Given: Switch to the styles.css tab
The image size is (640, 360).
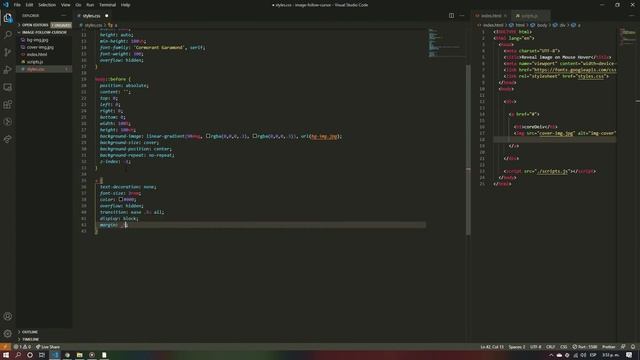Looking at the screenshot, I should click(x=91, y=16).
